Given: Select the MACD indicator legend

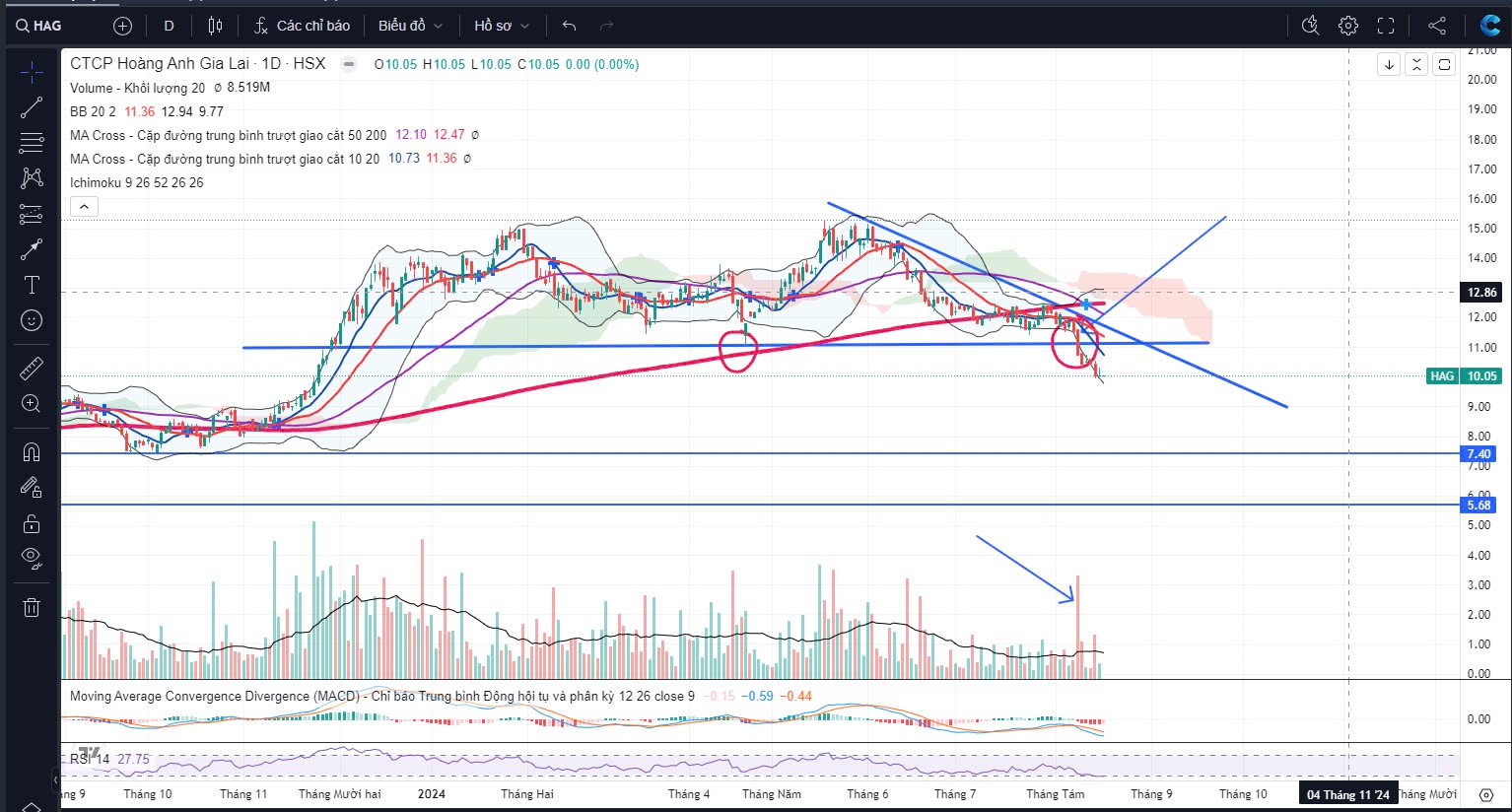Looking at the screenshot, I should pyautogui.click(x=382, y=696).
